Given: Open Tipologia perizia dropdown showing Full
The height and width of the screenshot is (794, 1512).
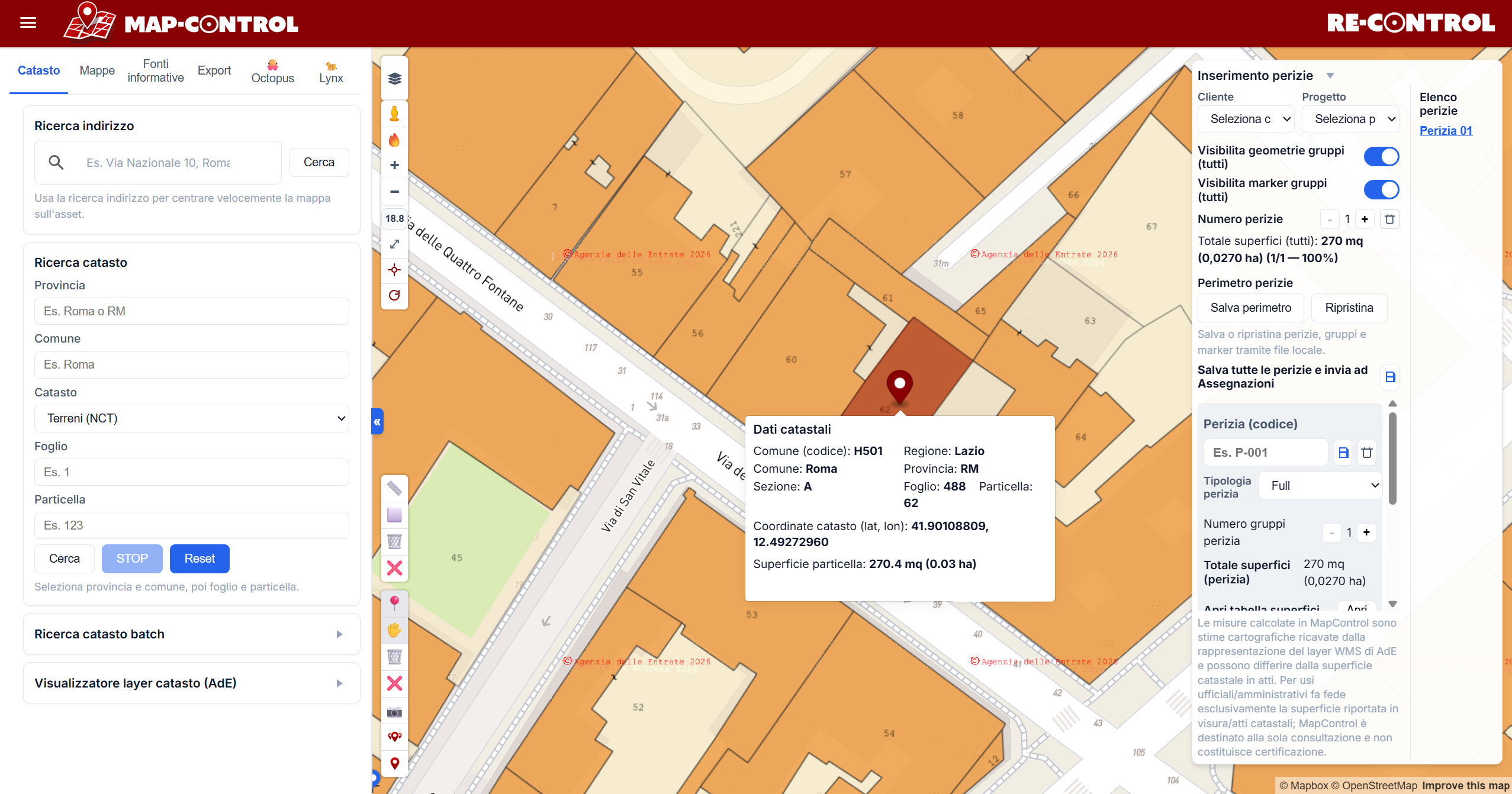Looking at the screenshot, I should tap(1320, 486).
